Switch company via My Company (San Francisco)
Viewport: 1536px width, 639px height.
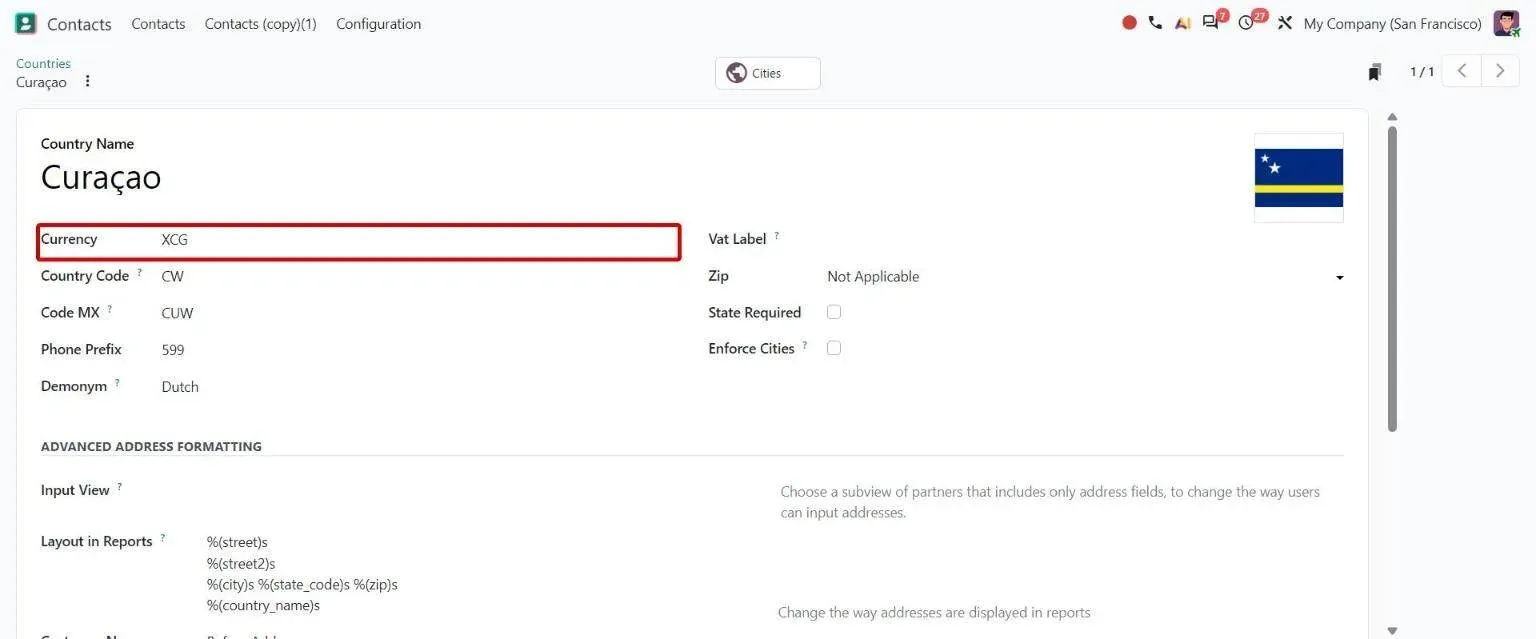[1392, 24]
